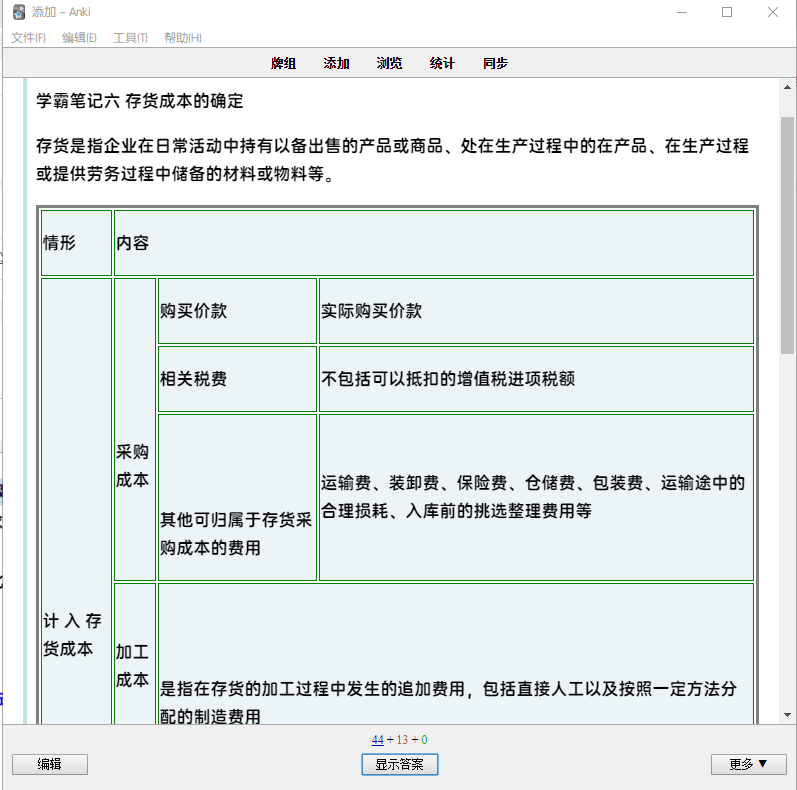The image size is (797, 790).
Task: Click the 加工成本 cell
Action: pos(135,654)
